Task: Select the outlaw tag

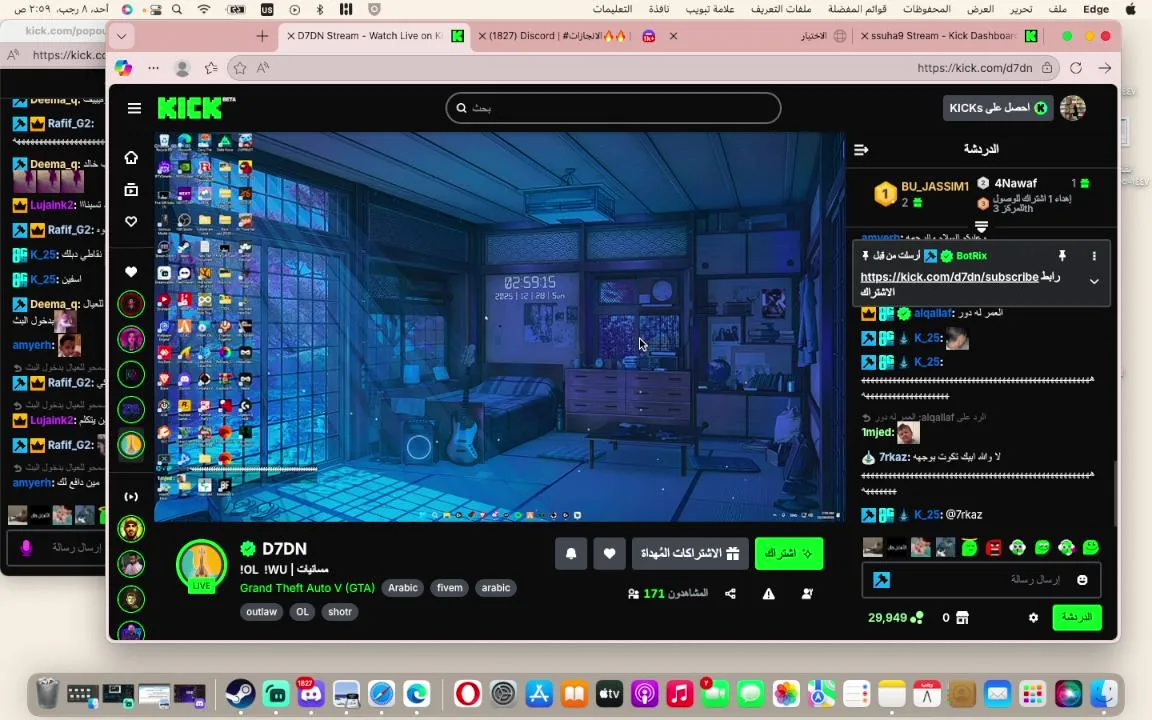Action: point(262,611)
